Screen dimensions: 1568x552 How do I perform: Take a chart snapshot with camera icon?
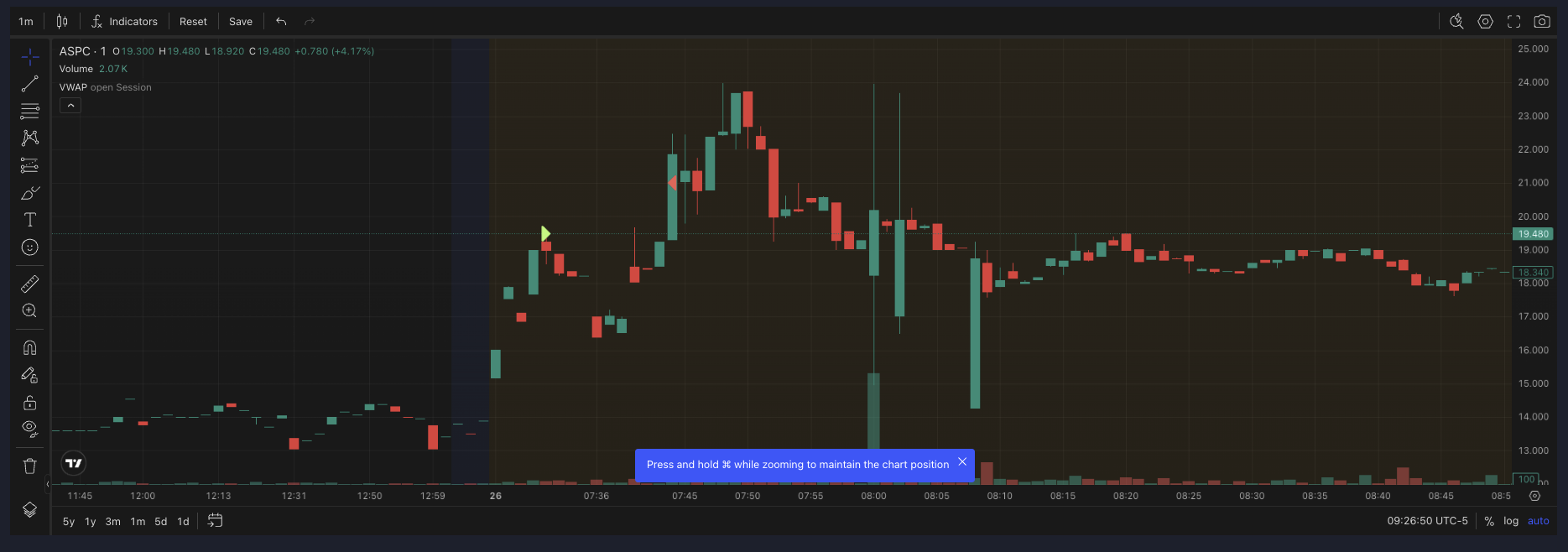1541,22
